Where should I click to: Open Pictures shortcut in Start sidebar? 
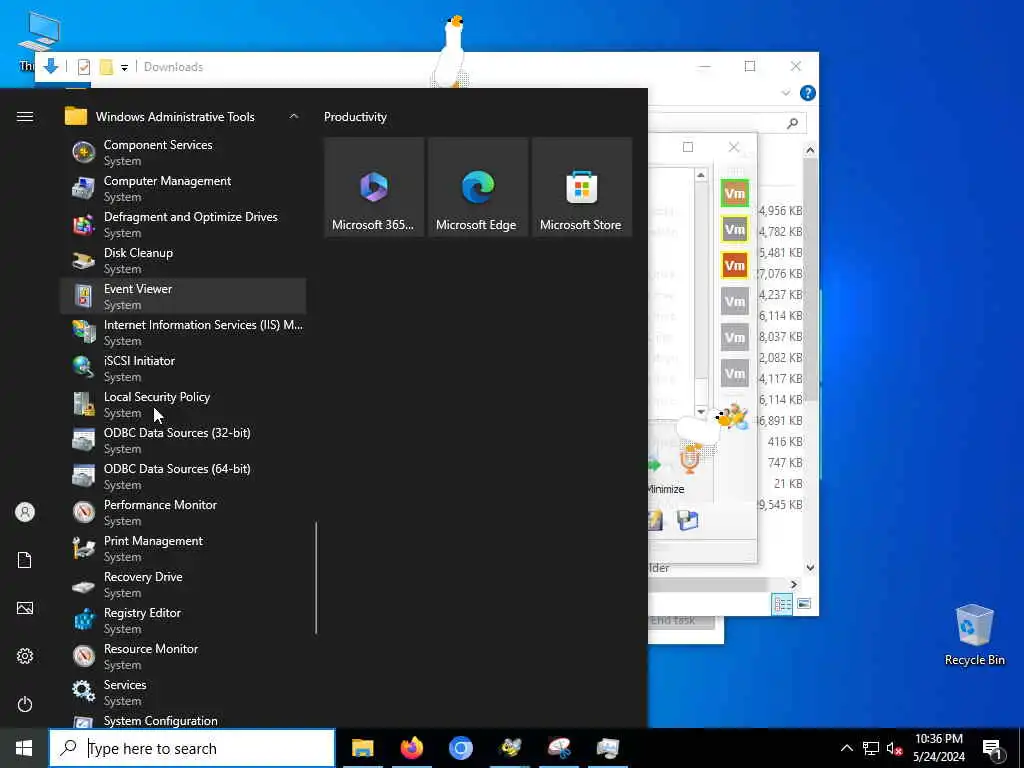[x=25, y=608]
